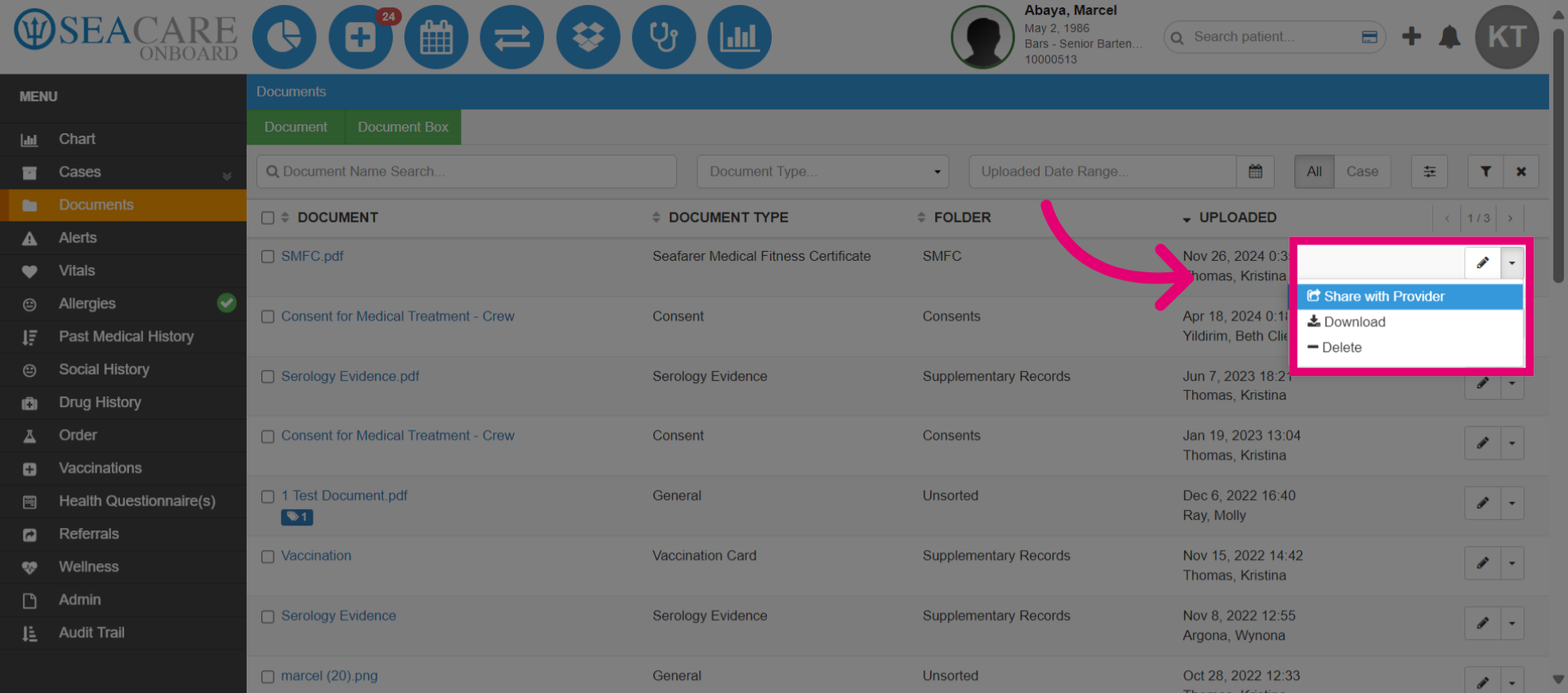
Task: Click the page vertical scrollbar
Action: tap(1558, 155)
